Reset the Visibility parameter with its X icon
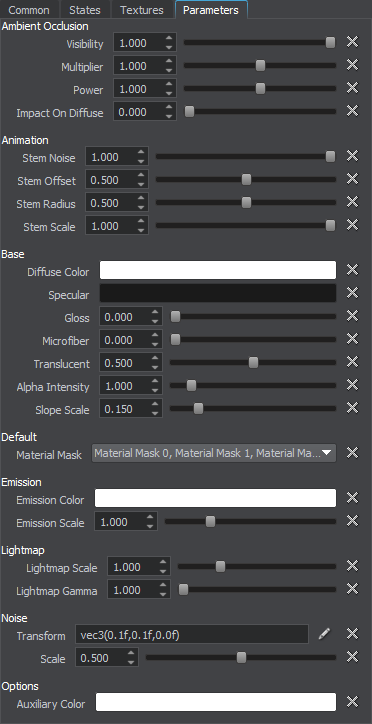The width and height of the screenshot is (372, 724). point(352,42)
